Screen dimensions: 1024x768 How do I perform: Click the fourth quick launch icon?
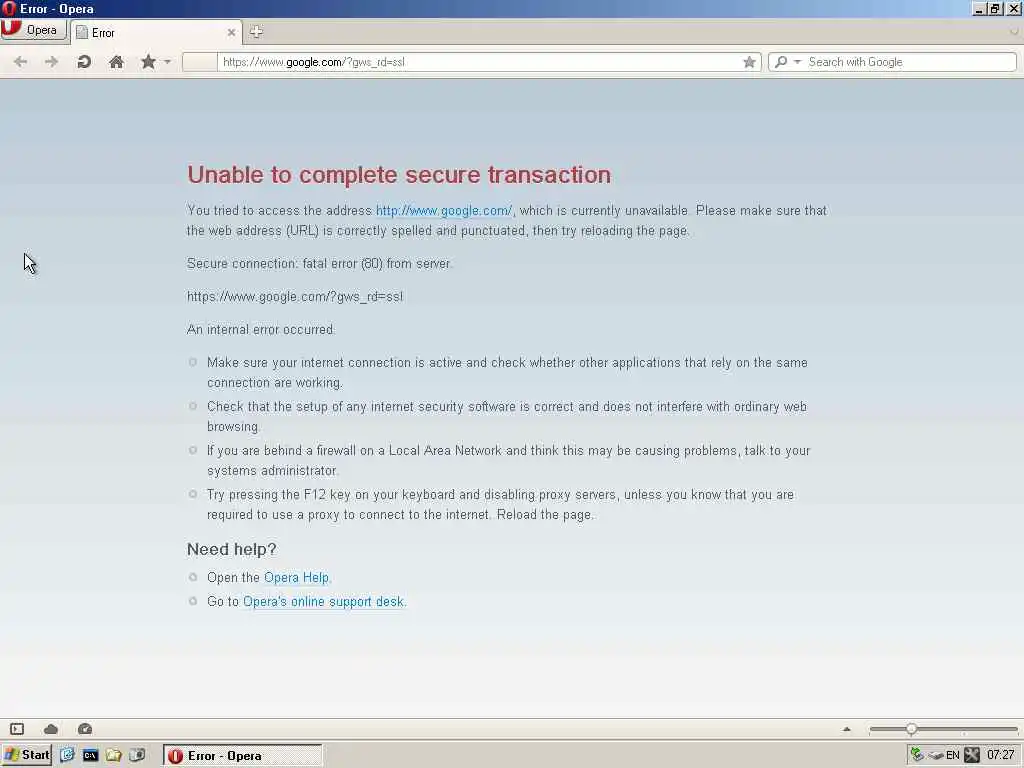(137, 756)
